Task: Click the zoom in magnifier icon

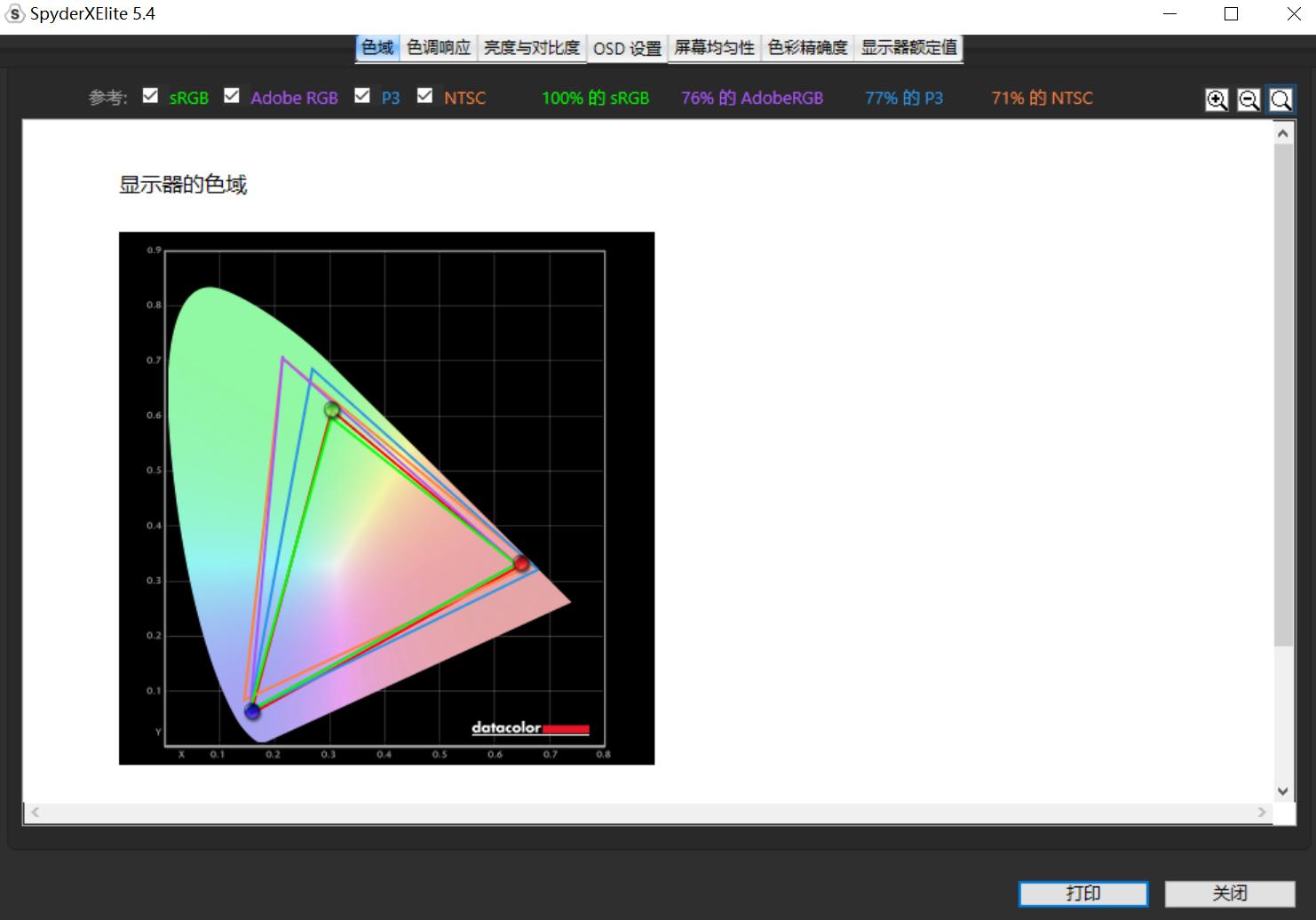Action: 1217,99
